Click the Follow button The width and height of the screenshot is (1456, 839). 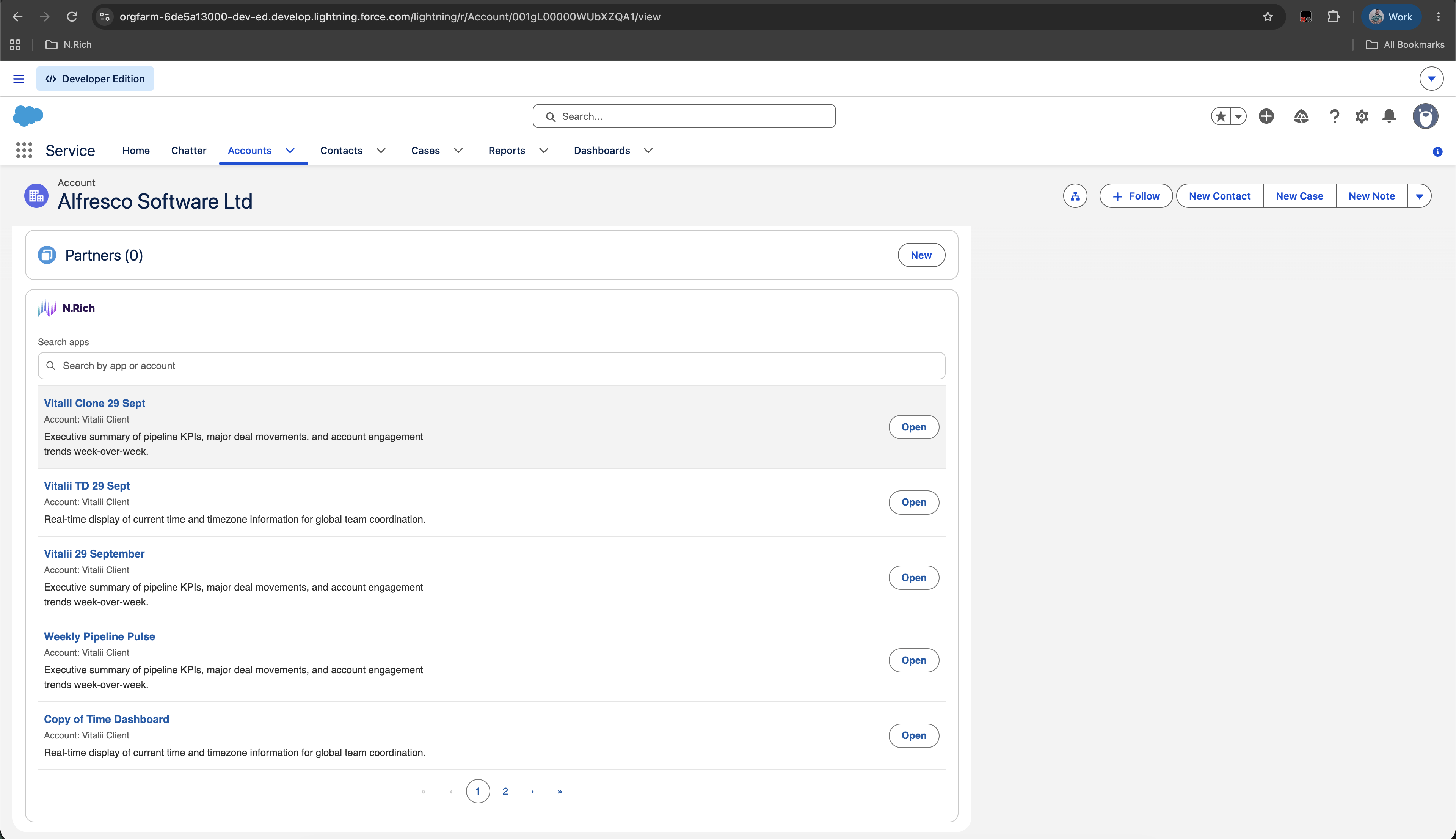pos(1136,196)
